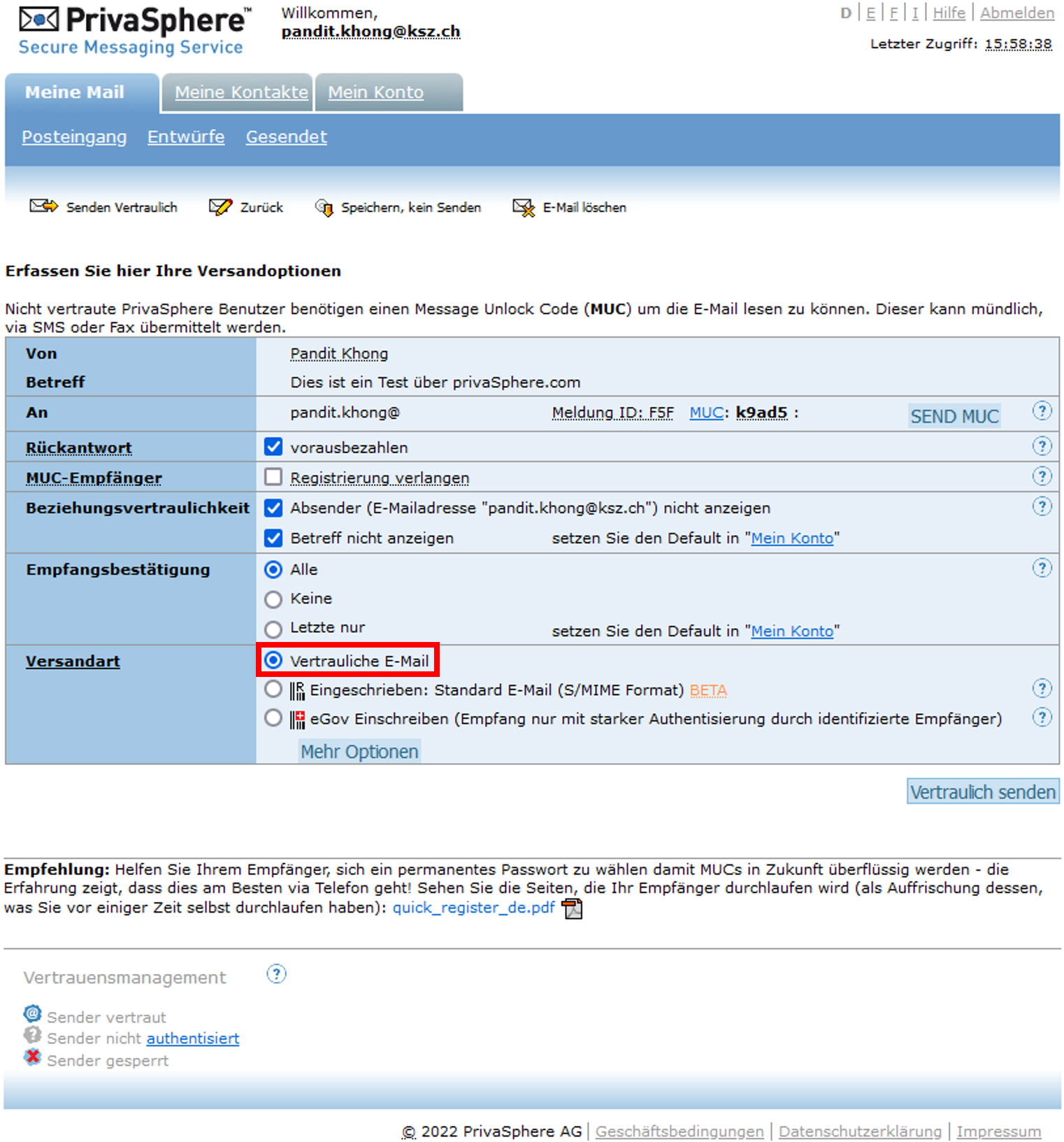Expand Mehr Optionen
The height and width of the screenshot is (1142, 1064).
point(359,752)
